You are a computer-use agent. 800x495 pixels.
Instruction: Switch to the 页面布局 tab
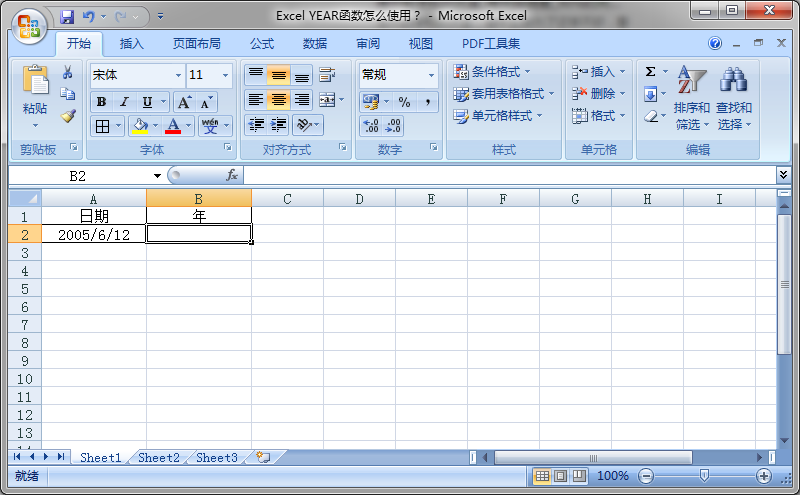pyautogui.click(x=196, y=44)
